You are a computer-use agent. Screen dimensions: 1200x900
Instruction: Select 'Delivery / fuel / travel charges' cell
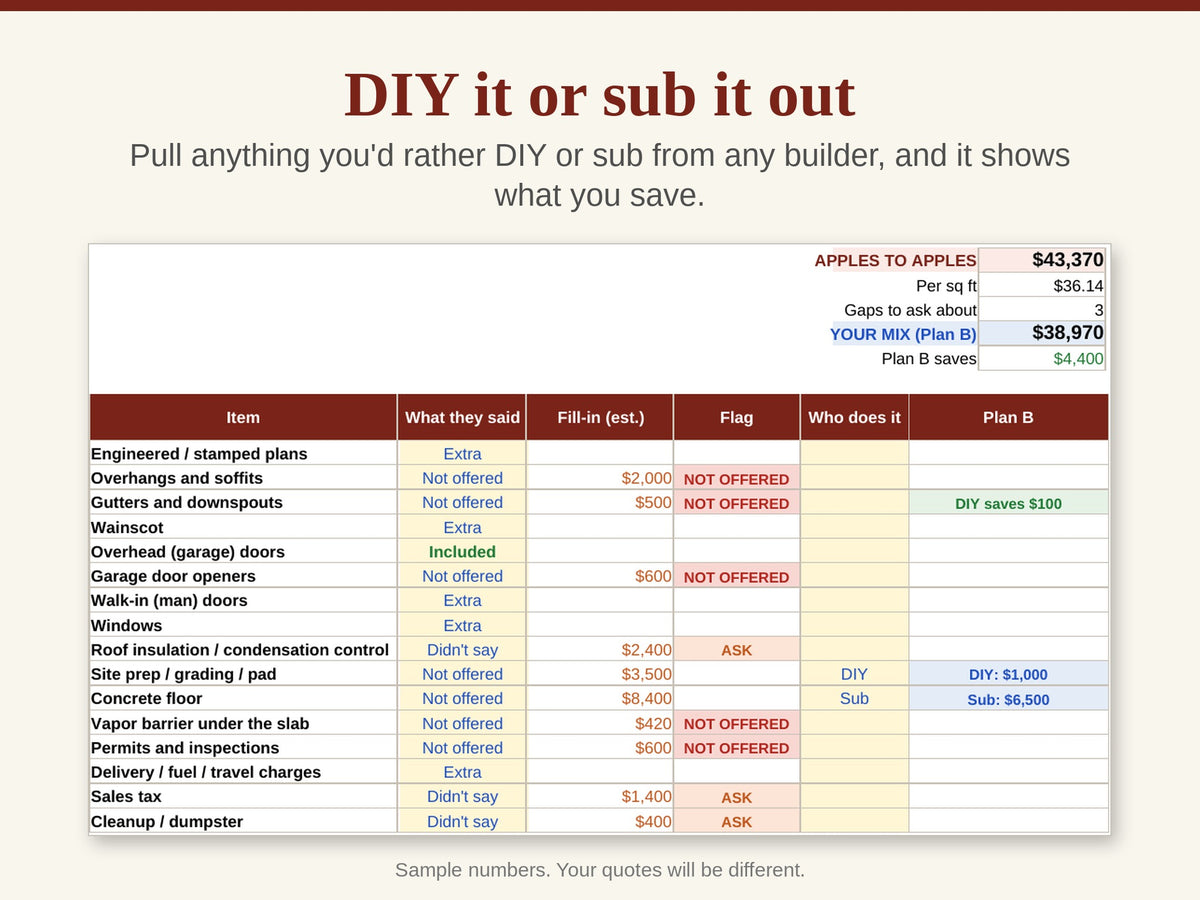click(x=243, y=772)
